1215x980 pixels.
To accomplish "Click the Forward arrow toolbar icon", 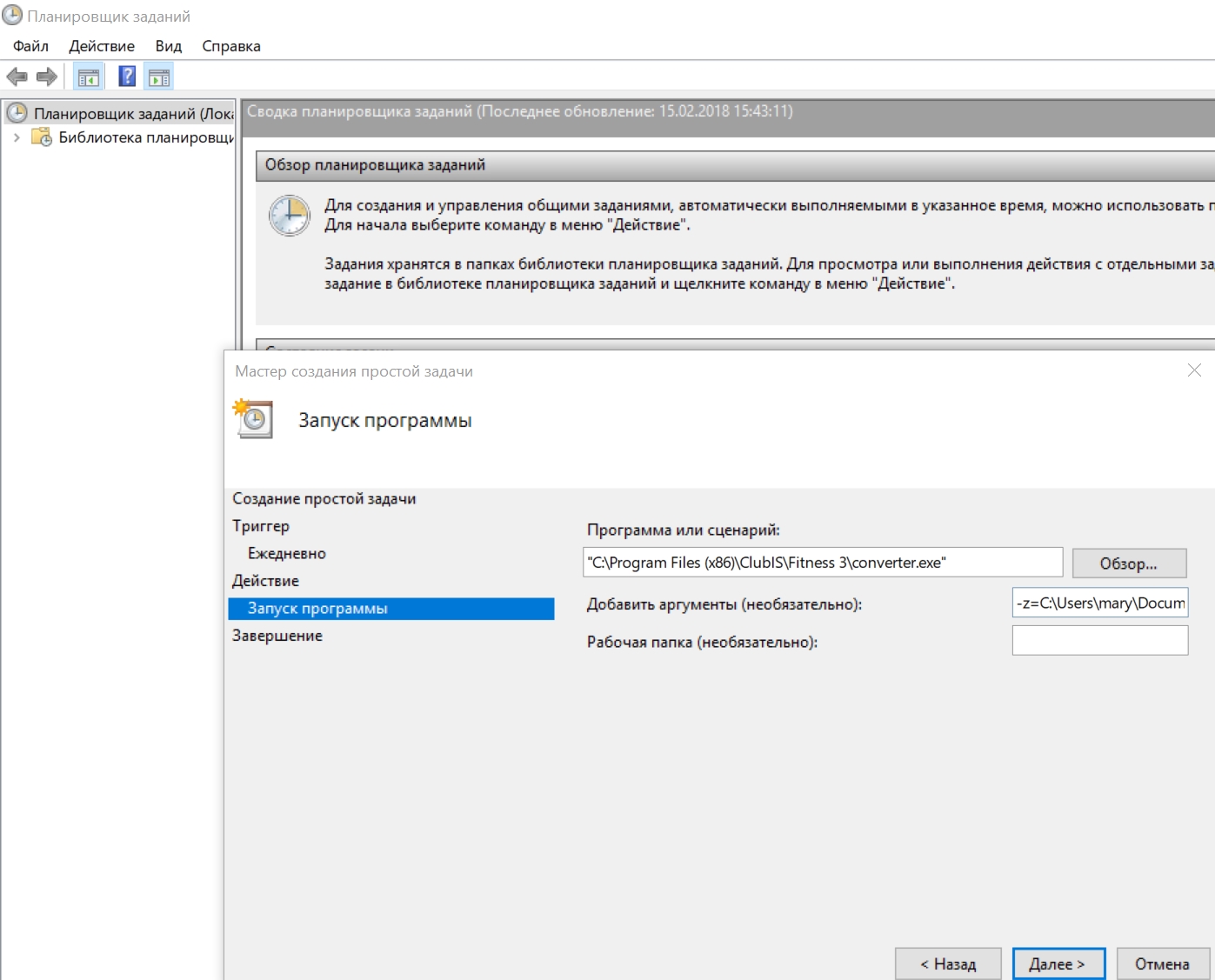I will (x=47, y=77).
